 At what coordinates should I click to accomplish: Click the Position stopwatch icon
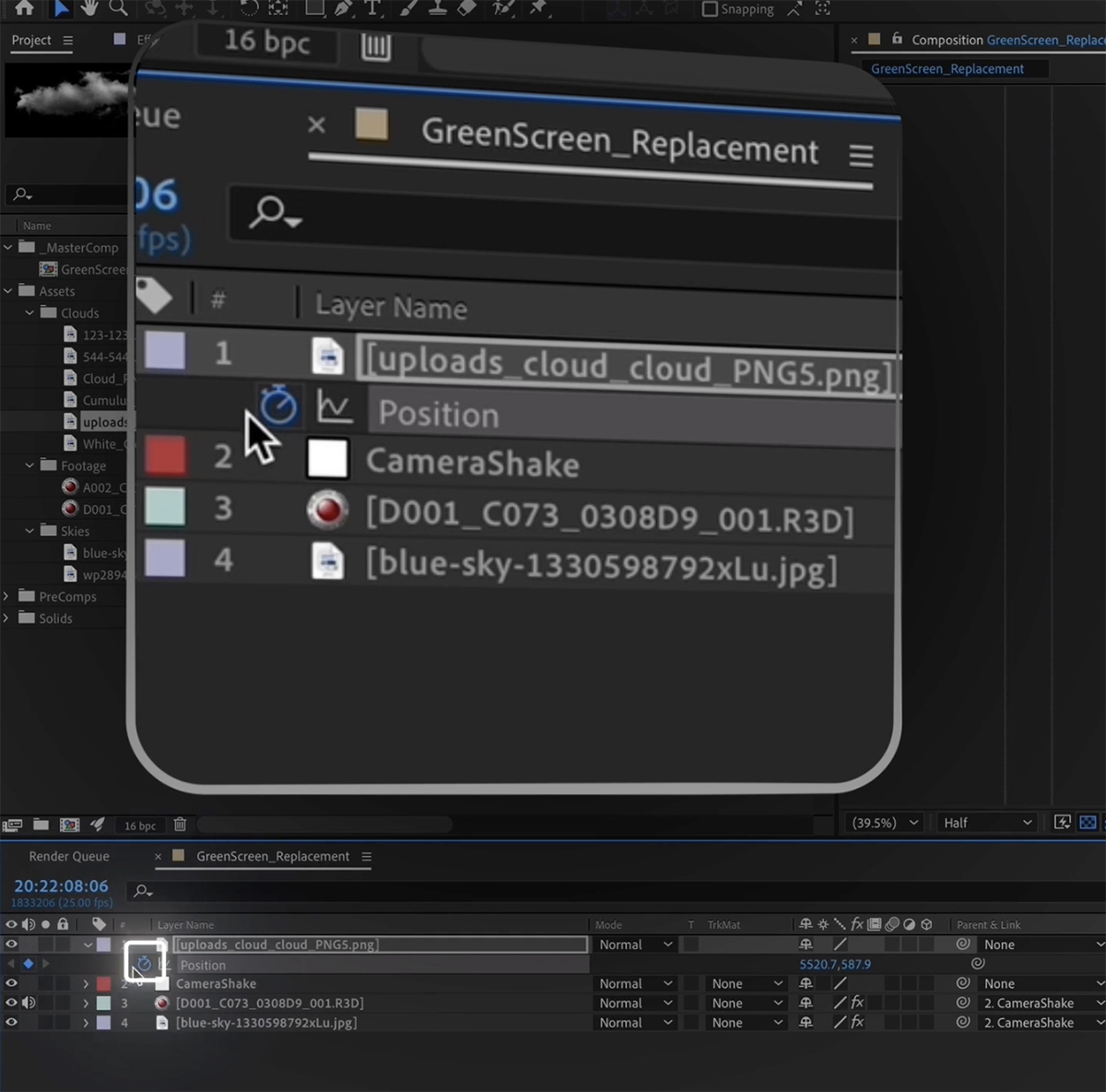144,964
